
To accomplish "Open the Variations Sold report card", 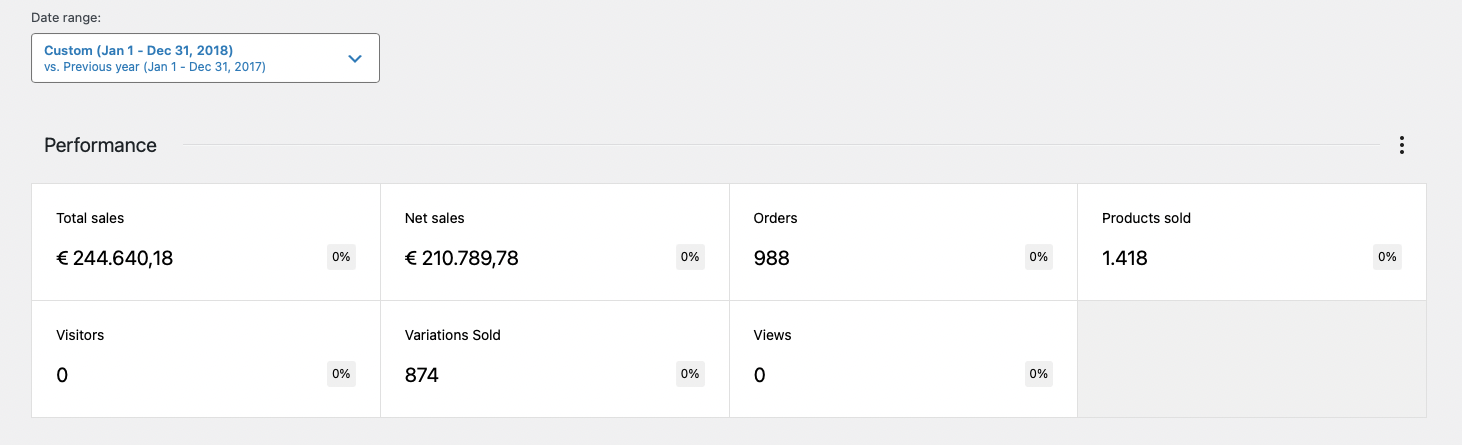I will (x=555, y=359).
